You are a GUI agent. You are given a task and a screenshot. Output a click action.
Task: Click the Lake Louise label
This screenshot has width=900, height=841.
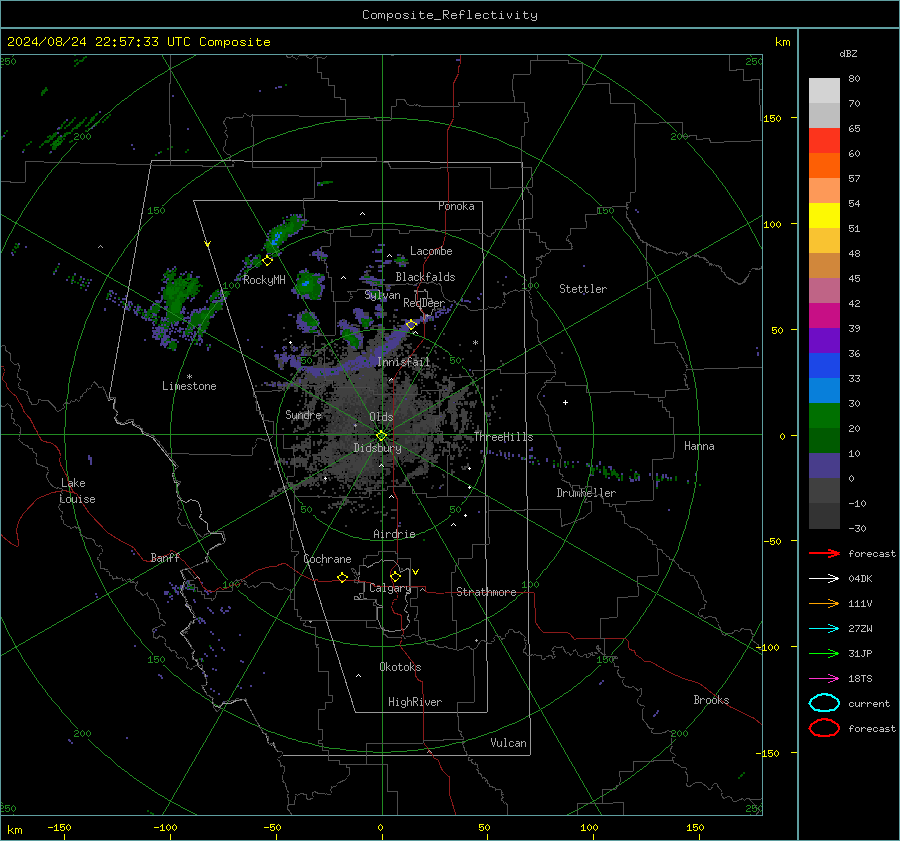click(x=78, y=491)
